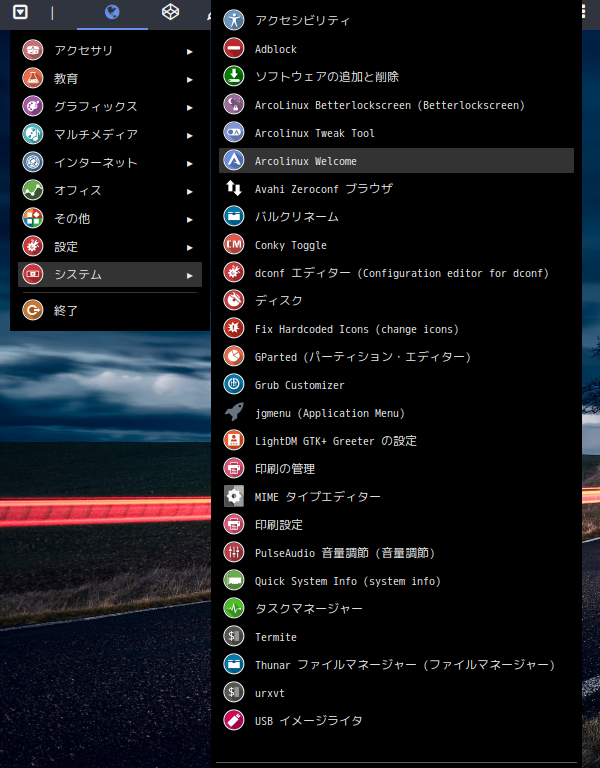600x768 pixels.
Task: Click the PulseAudio mixer icon
Action: [234, 552]
